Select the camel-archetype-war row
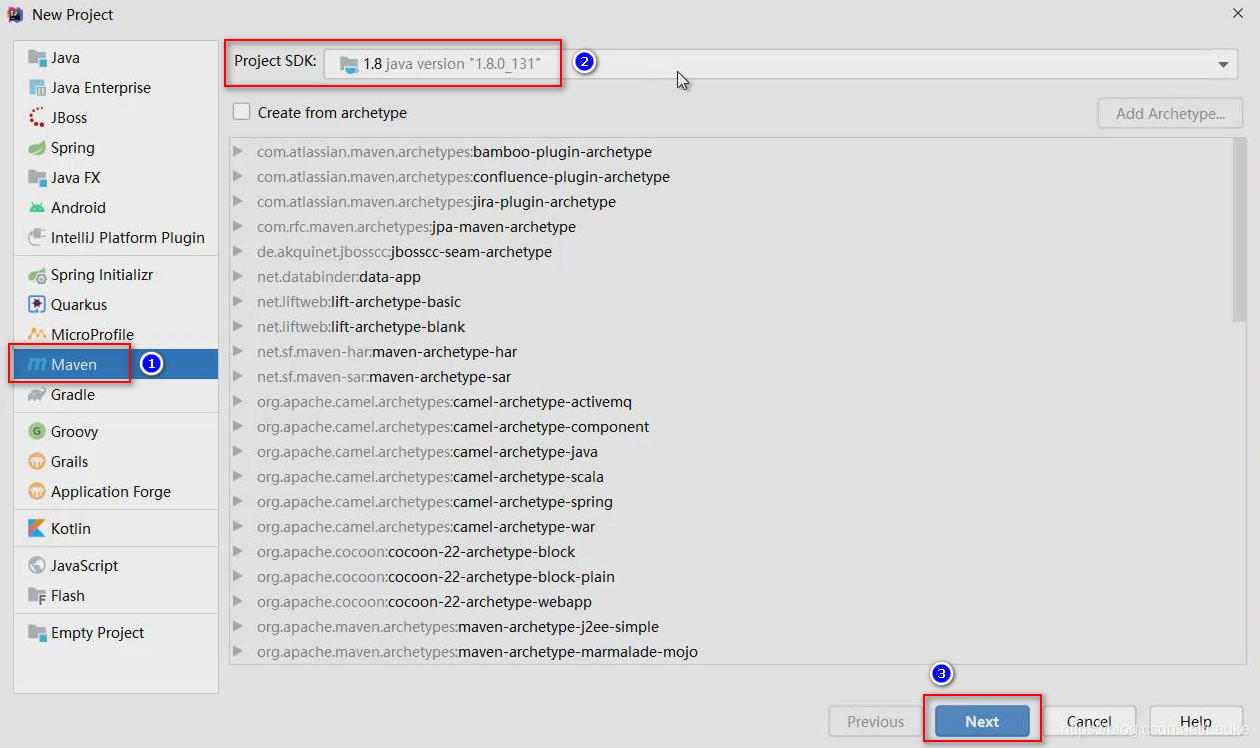 tap(731, 527)
